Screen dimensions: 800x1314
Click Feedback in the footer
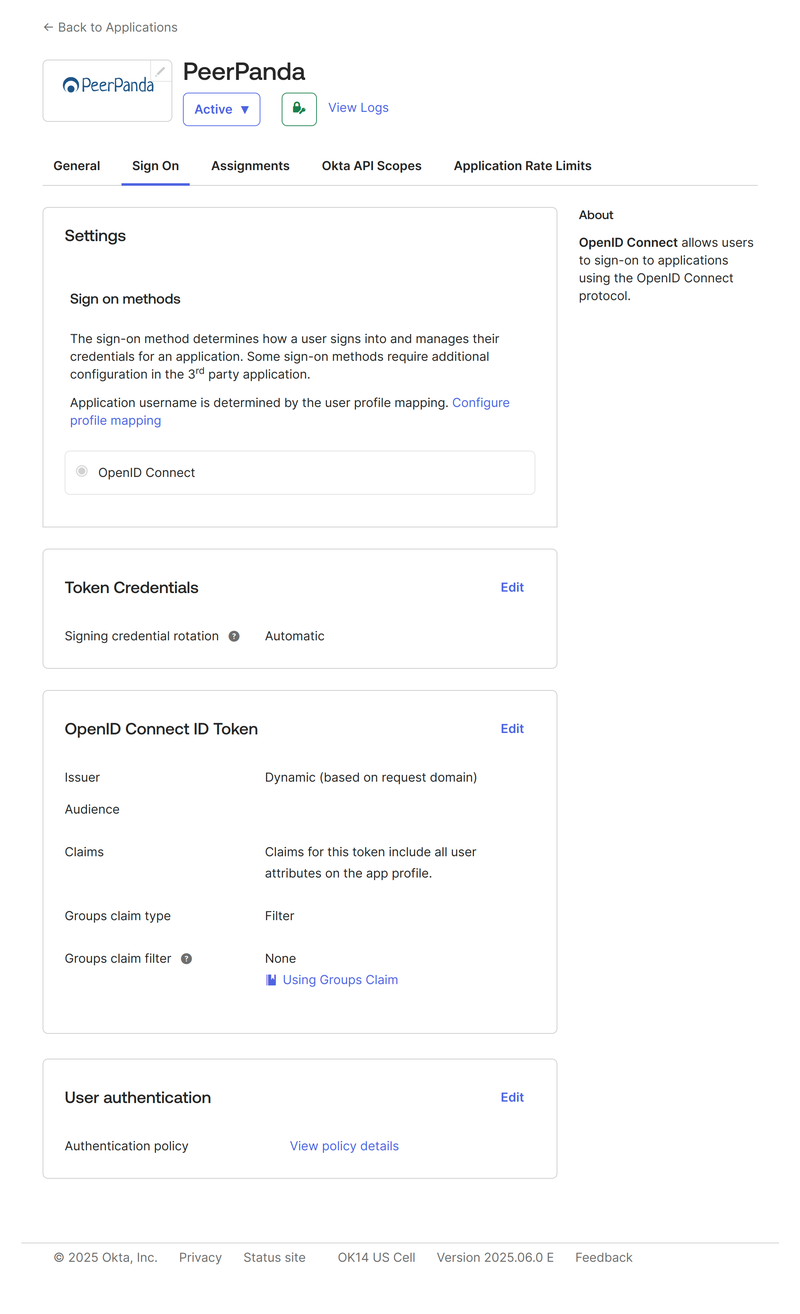pyautogui.click(x=603, y=1257)
